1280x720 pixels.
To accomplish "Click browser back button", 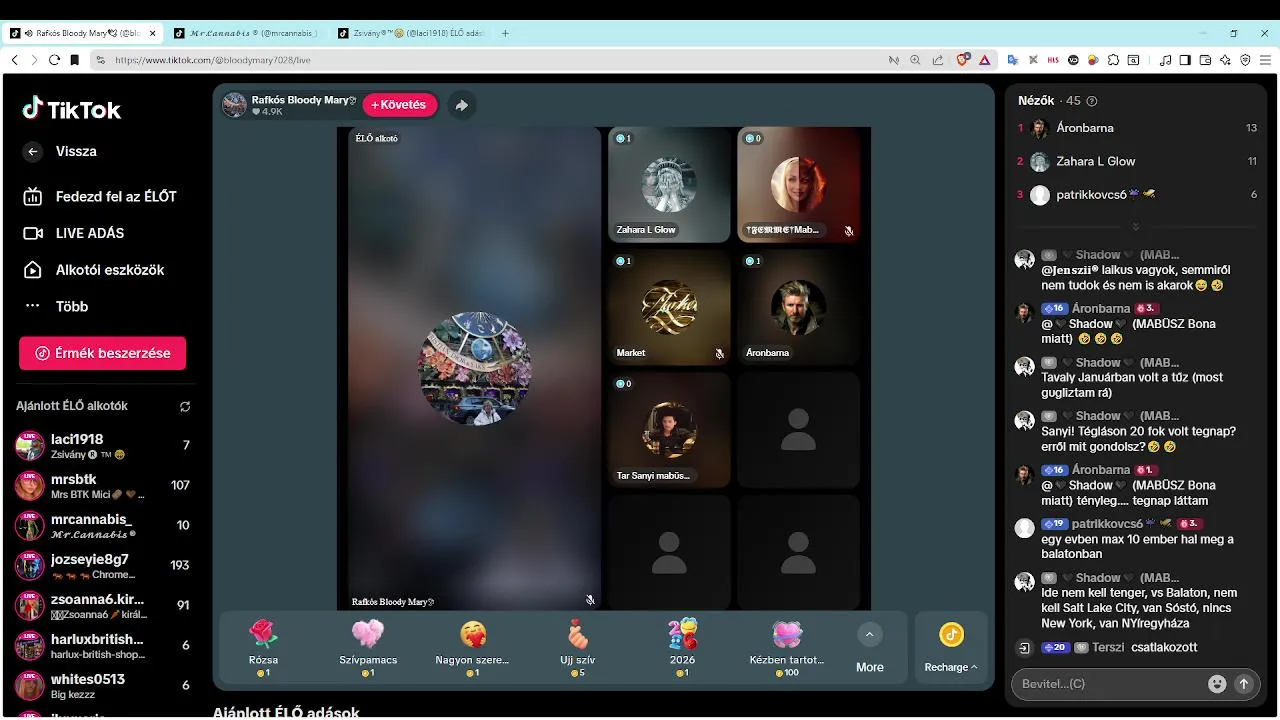I will point(14,60).
